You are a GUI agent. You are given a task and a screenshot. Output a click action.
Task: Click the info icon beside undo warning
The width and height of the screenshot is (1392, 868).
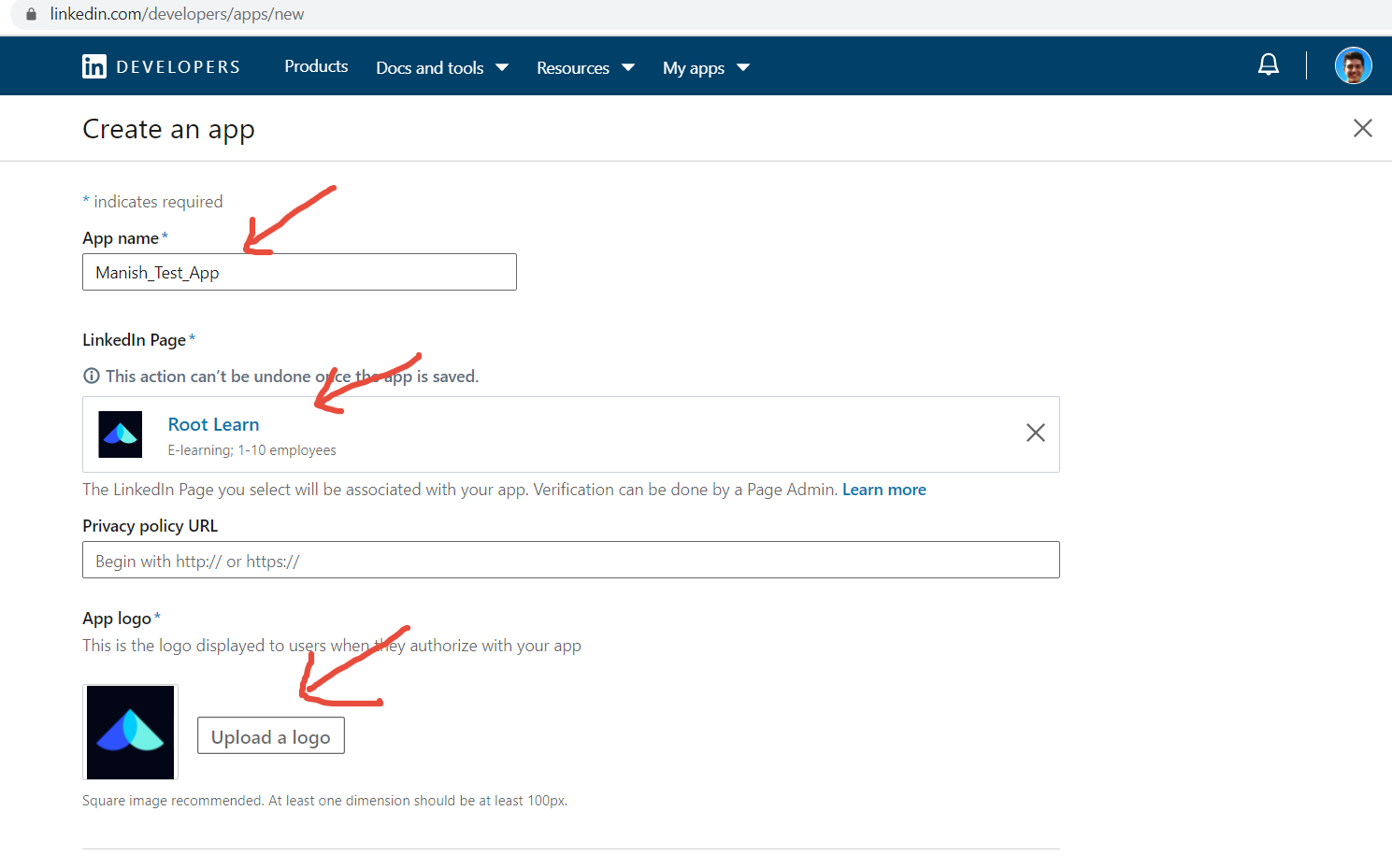point(92,376)
